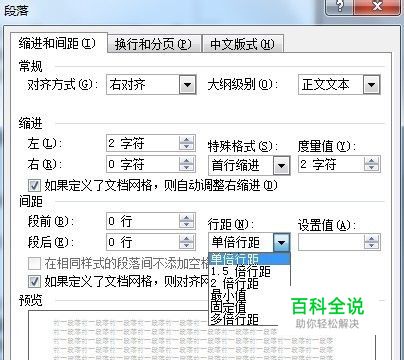Select 单倍行距 in the line spacing list
Viewport: 404px width, 360px height.
[249, 259]
